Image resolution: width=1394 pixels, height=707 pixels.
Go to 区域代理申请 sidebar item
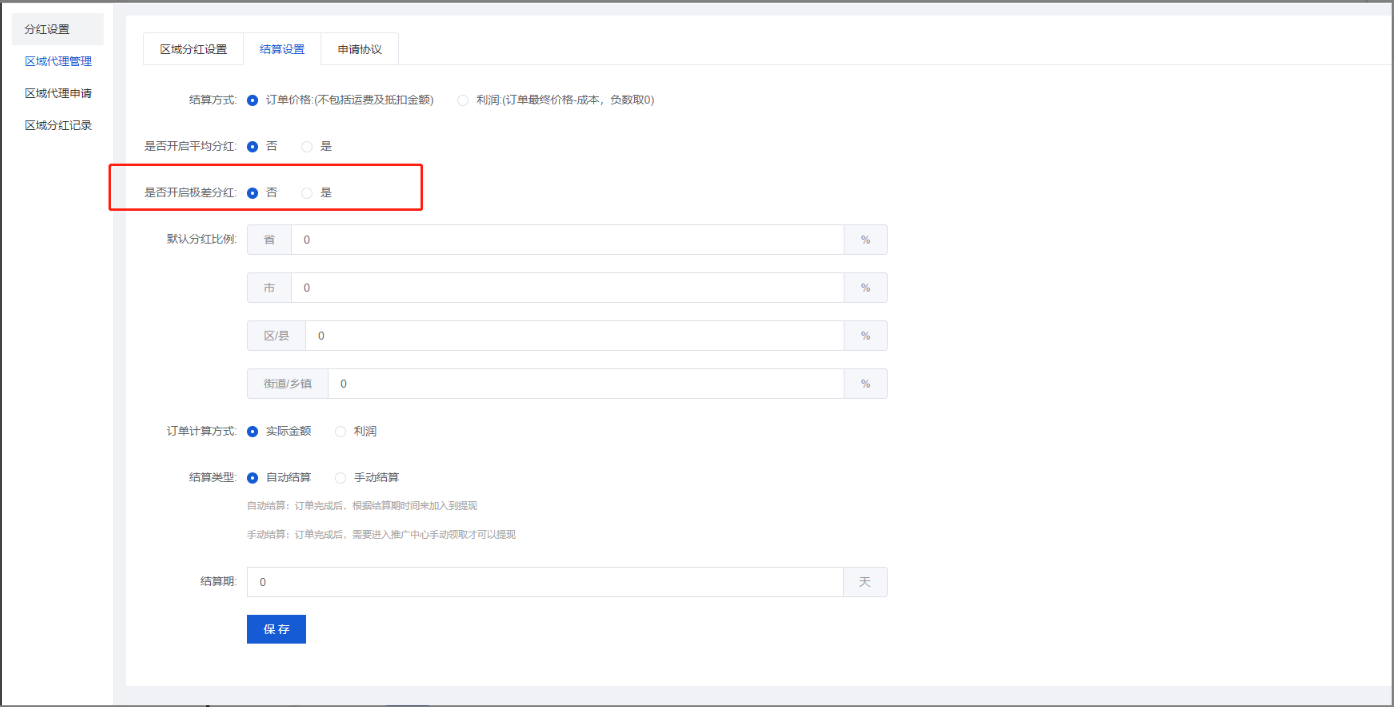pos(58,93)
